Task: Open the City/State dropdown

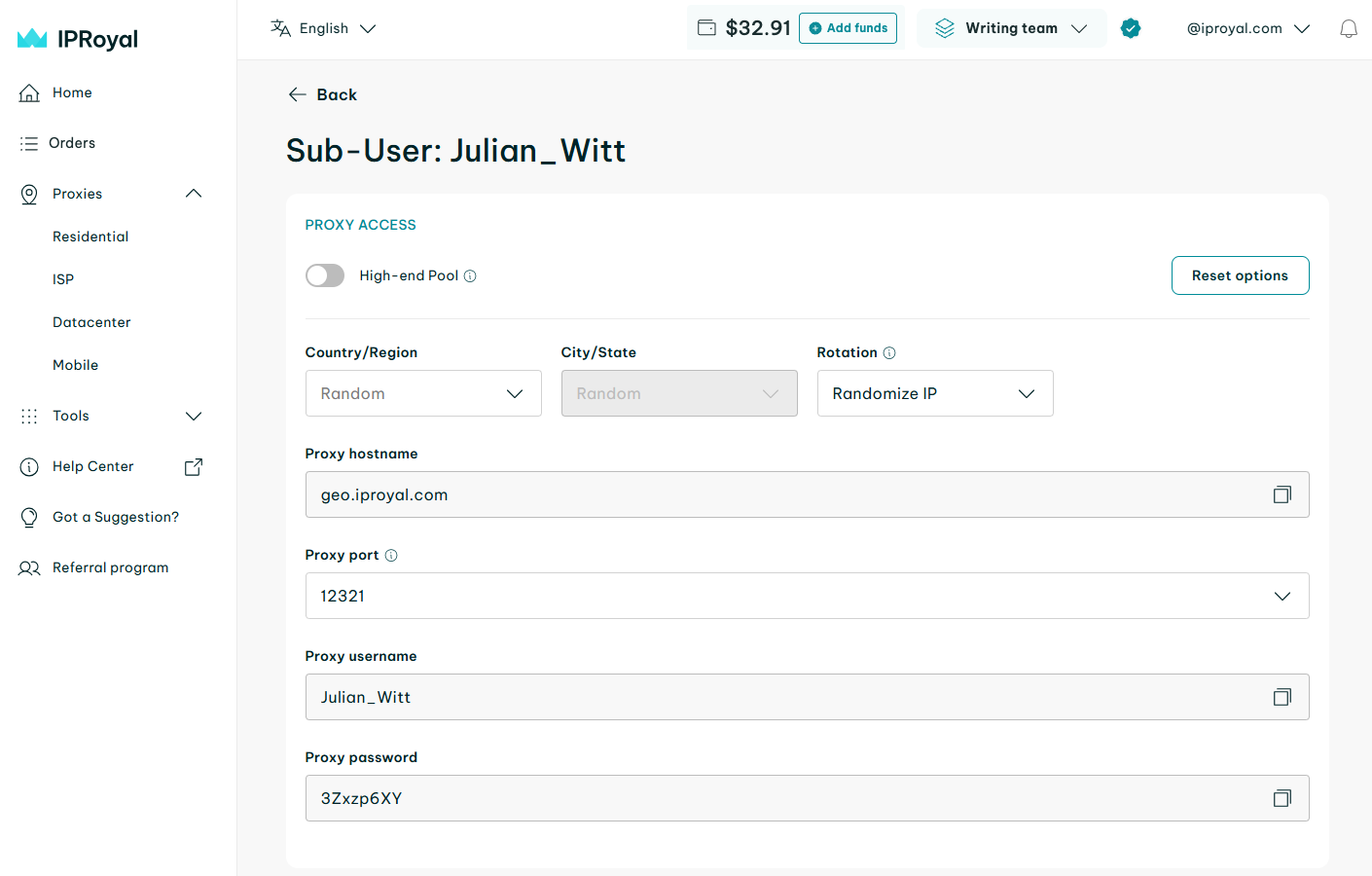Action: (x=679, y=393)
